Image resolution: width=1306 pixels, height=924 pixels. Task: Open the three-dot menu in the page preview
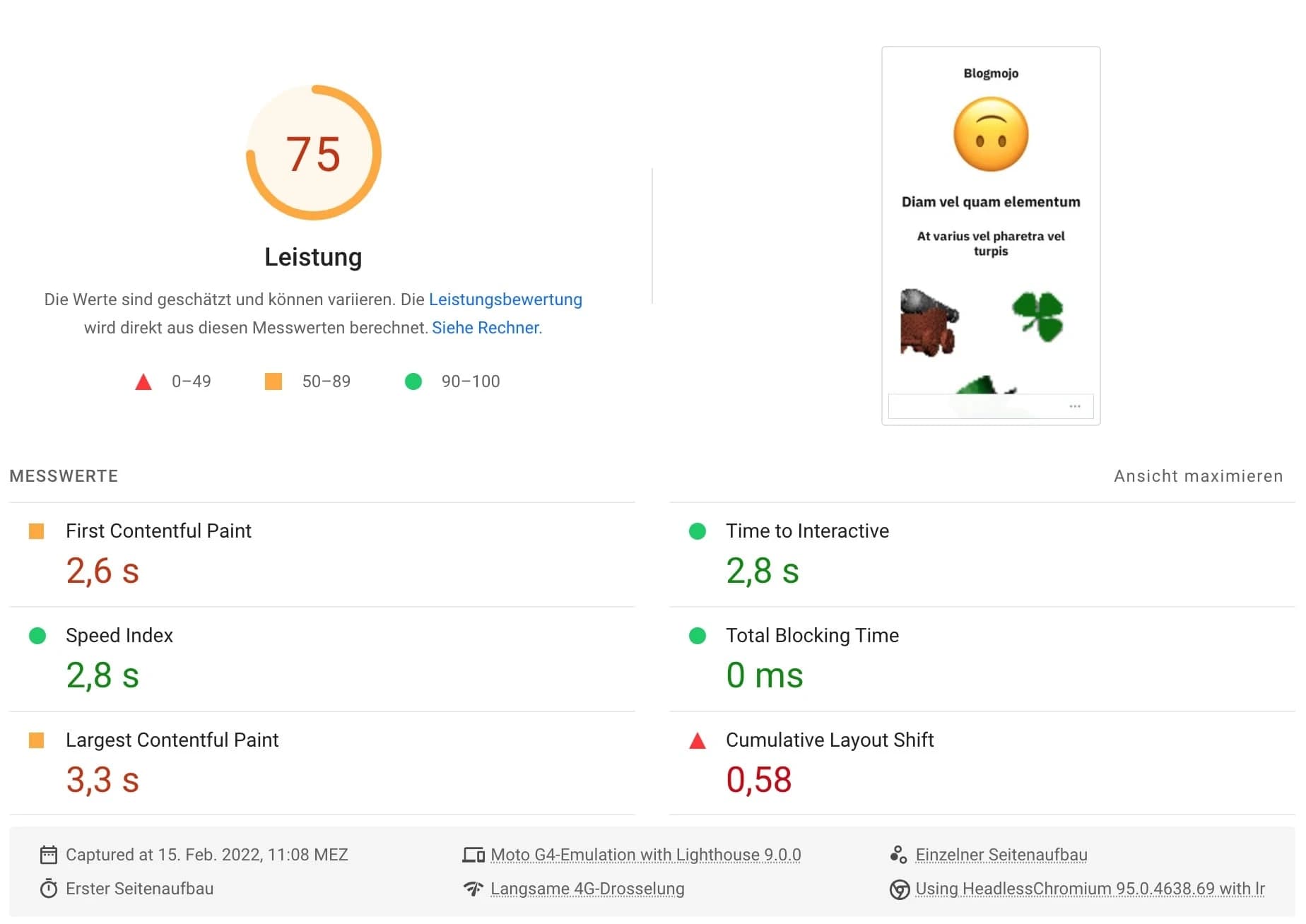pos(1075,405)
